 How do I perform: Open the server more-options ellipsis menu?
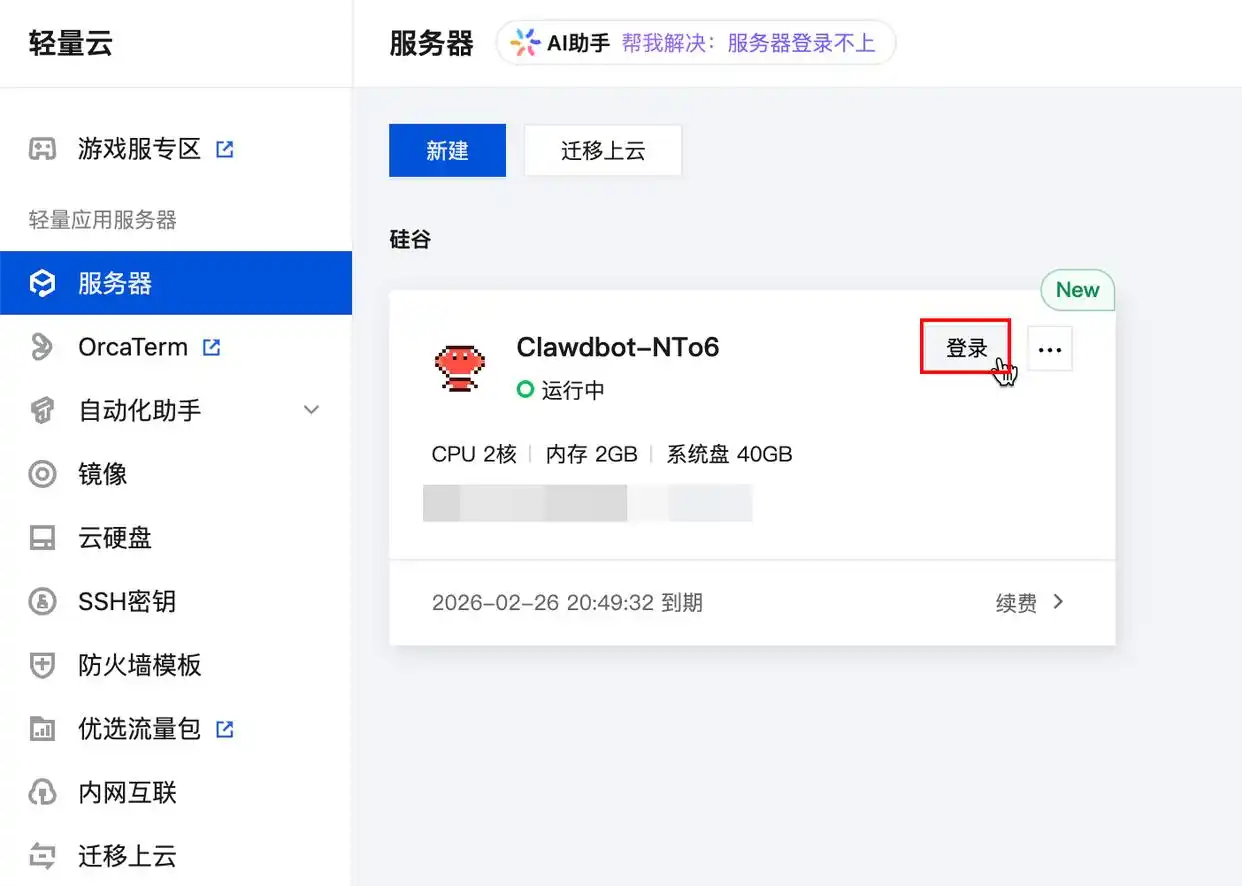pyautogui.click(x=1049, y=348)
